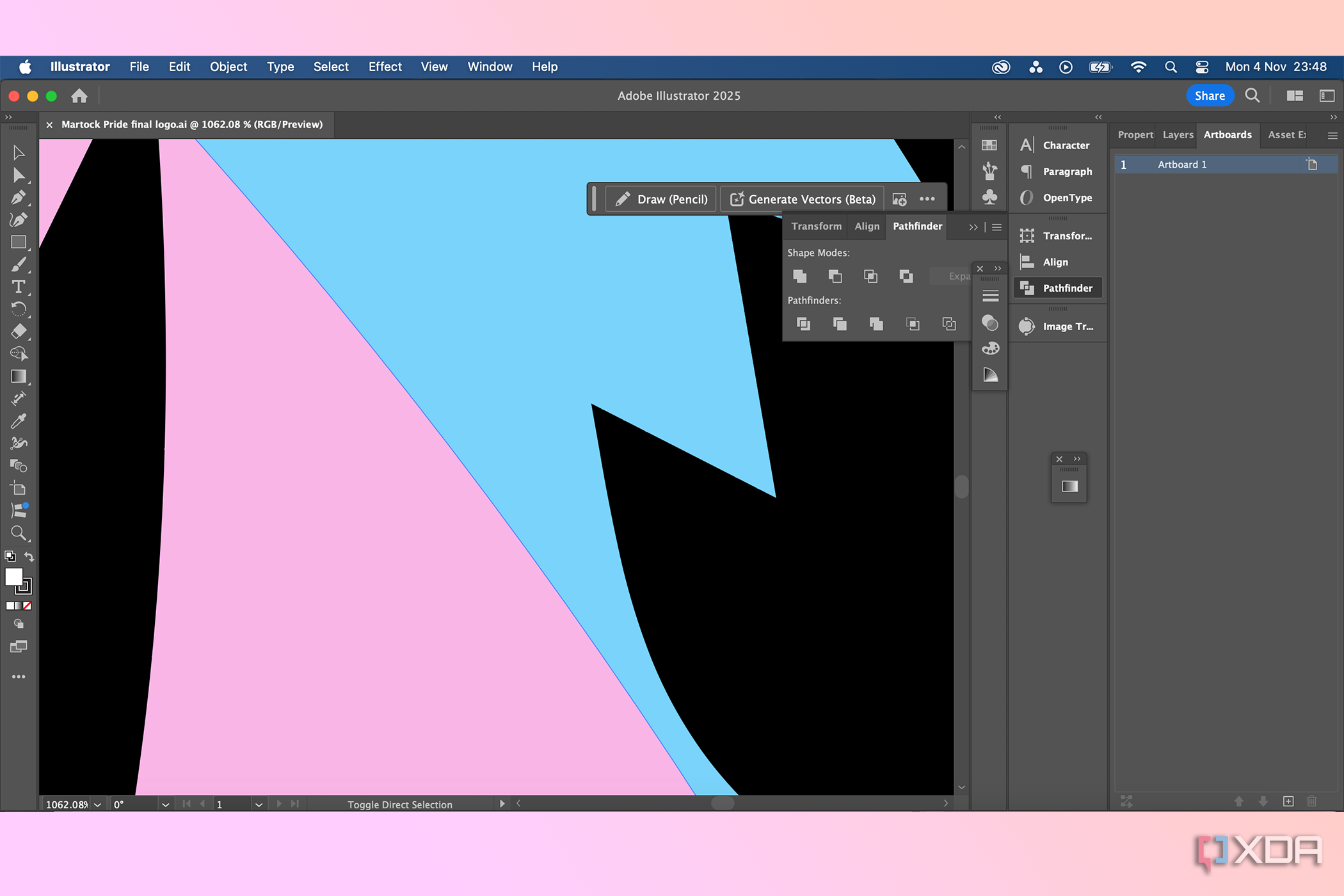Screen dimensions: 1344x896
Task: Open the artboard navigation dropdown
Action: (x=259, y=804)
